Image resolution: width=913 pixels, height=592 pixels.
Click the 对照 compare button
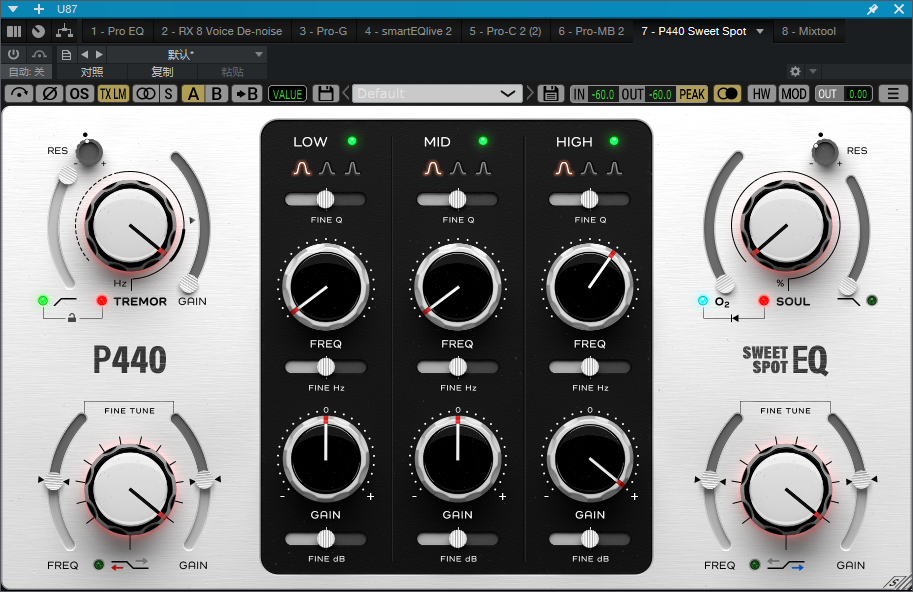(92, 72)
